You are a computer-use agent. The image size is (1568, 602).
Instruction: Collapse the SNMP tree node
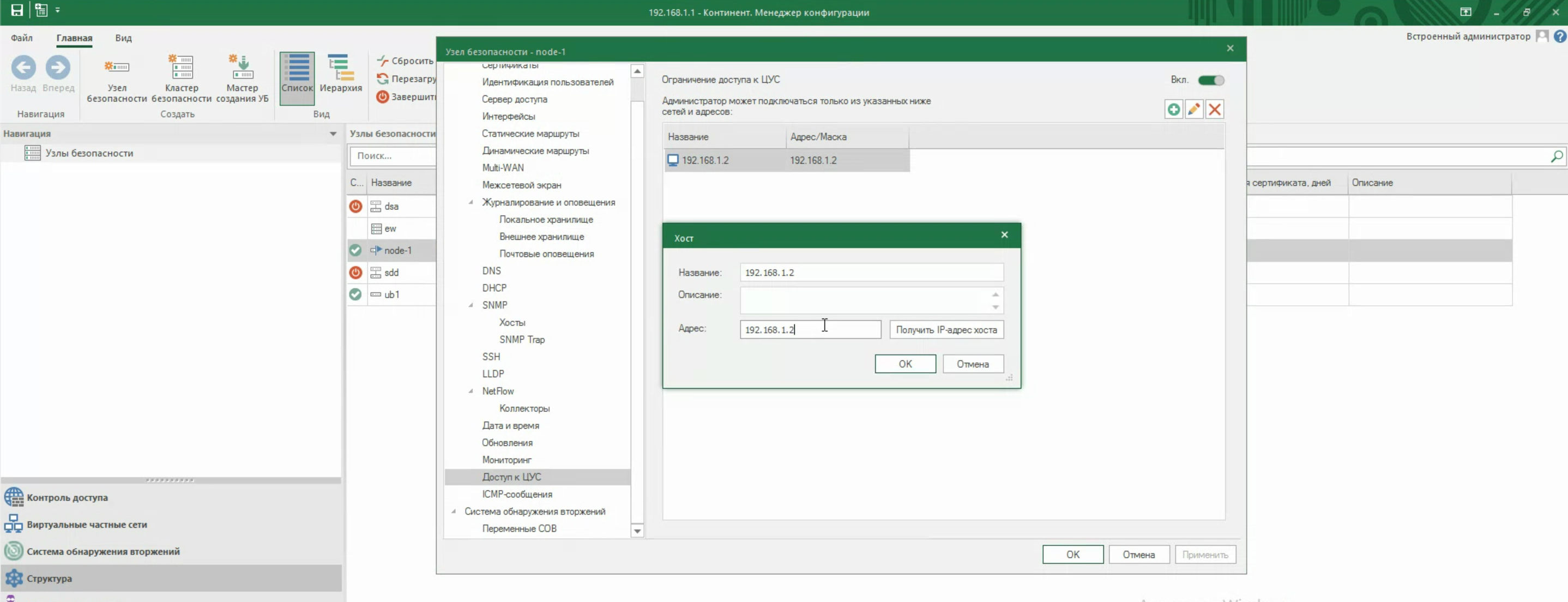point(471,305)
